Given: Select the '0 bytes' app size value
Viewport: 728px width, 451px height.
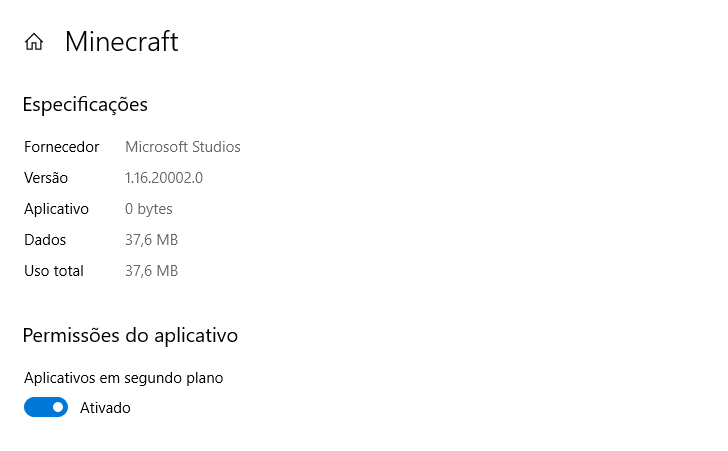Looking at the screenshot, I should pyautogui.click(x=148, y=209).
